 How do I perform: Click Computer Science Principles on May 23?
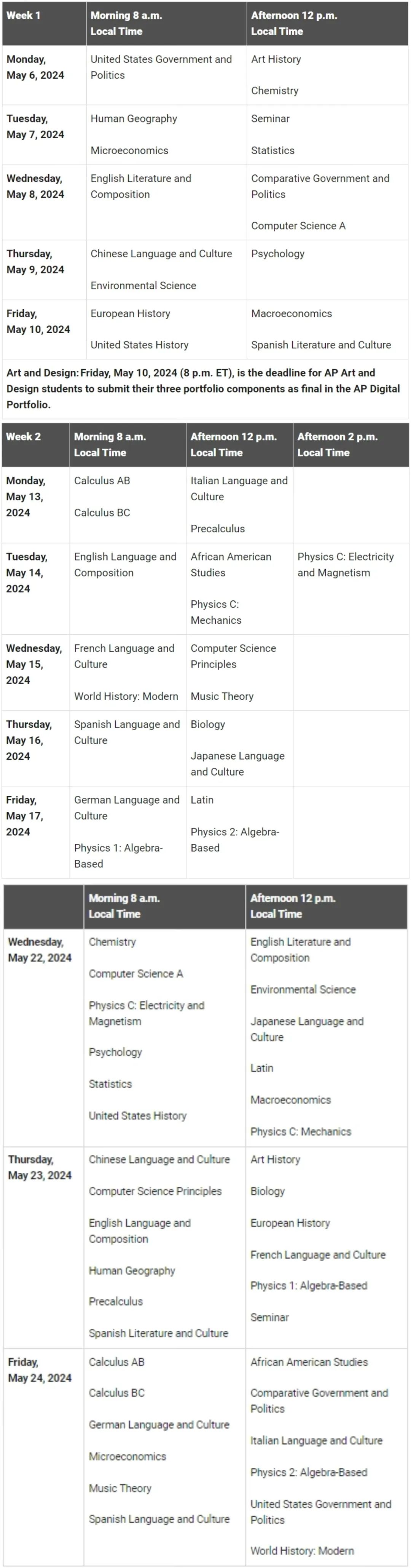155,1191
